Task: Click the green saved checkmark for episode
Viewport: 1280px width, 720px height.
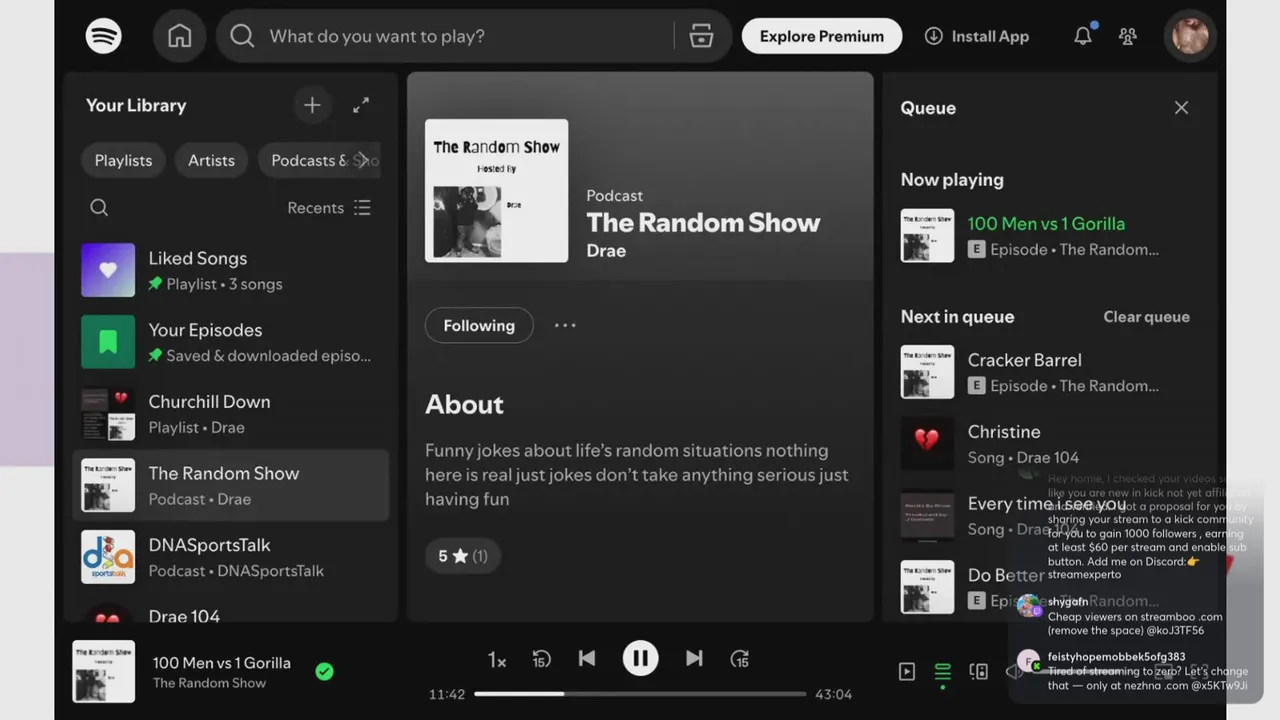Action: click(324, 672)
